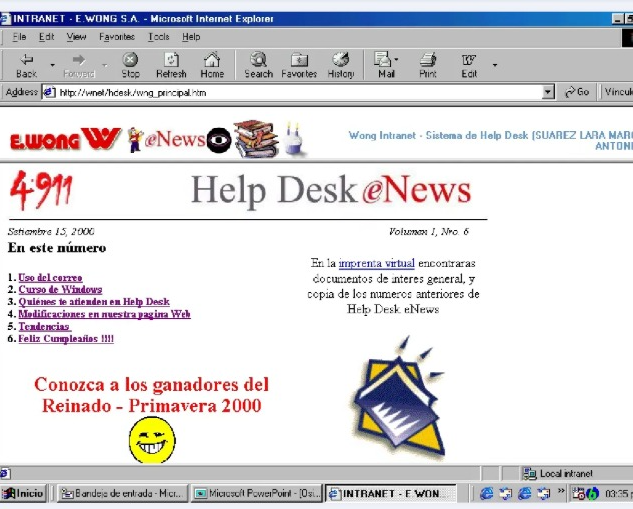Expand the Mail button dropdown arrow
633x509 pixels.
coord(396,59)
